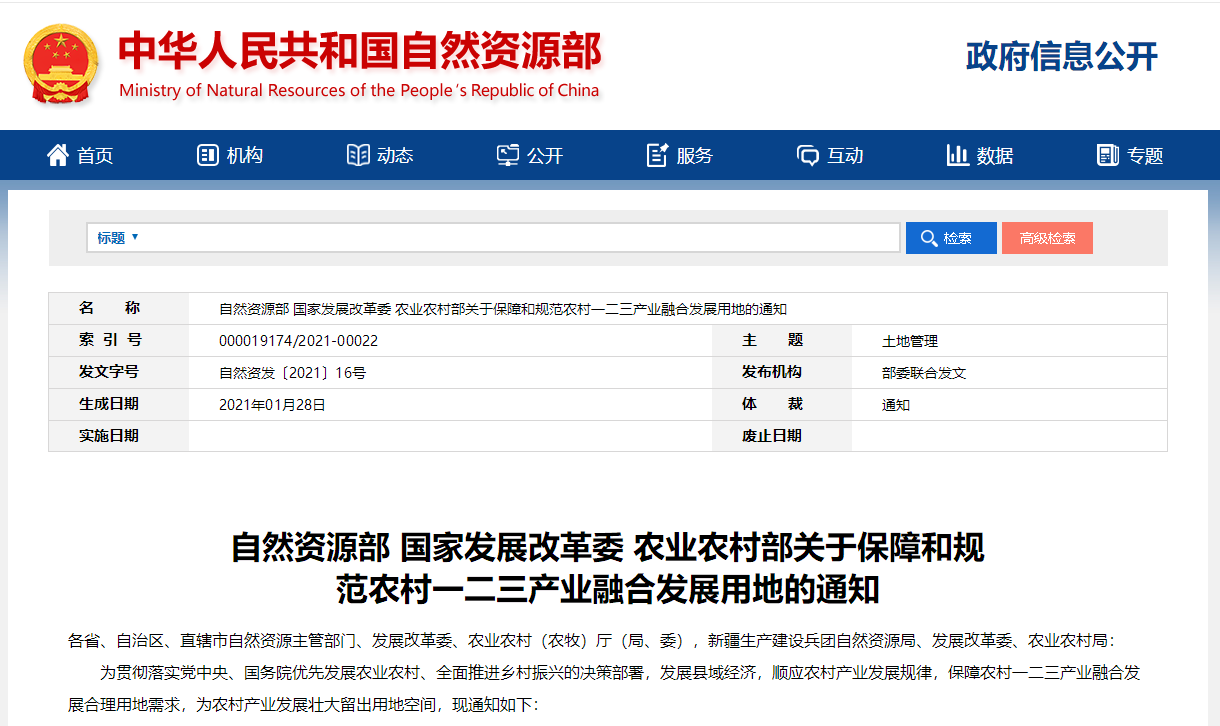
Task: Click the recipients paragraph starting 各省、自治区
Action: (x=591, y=641)
